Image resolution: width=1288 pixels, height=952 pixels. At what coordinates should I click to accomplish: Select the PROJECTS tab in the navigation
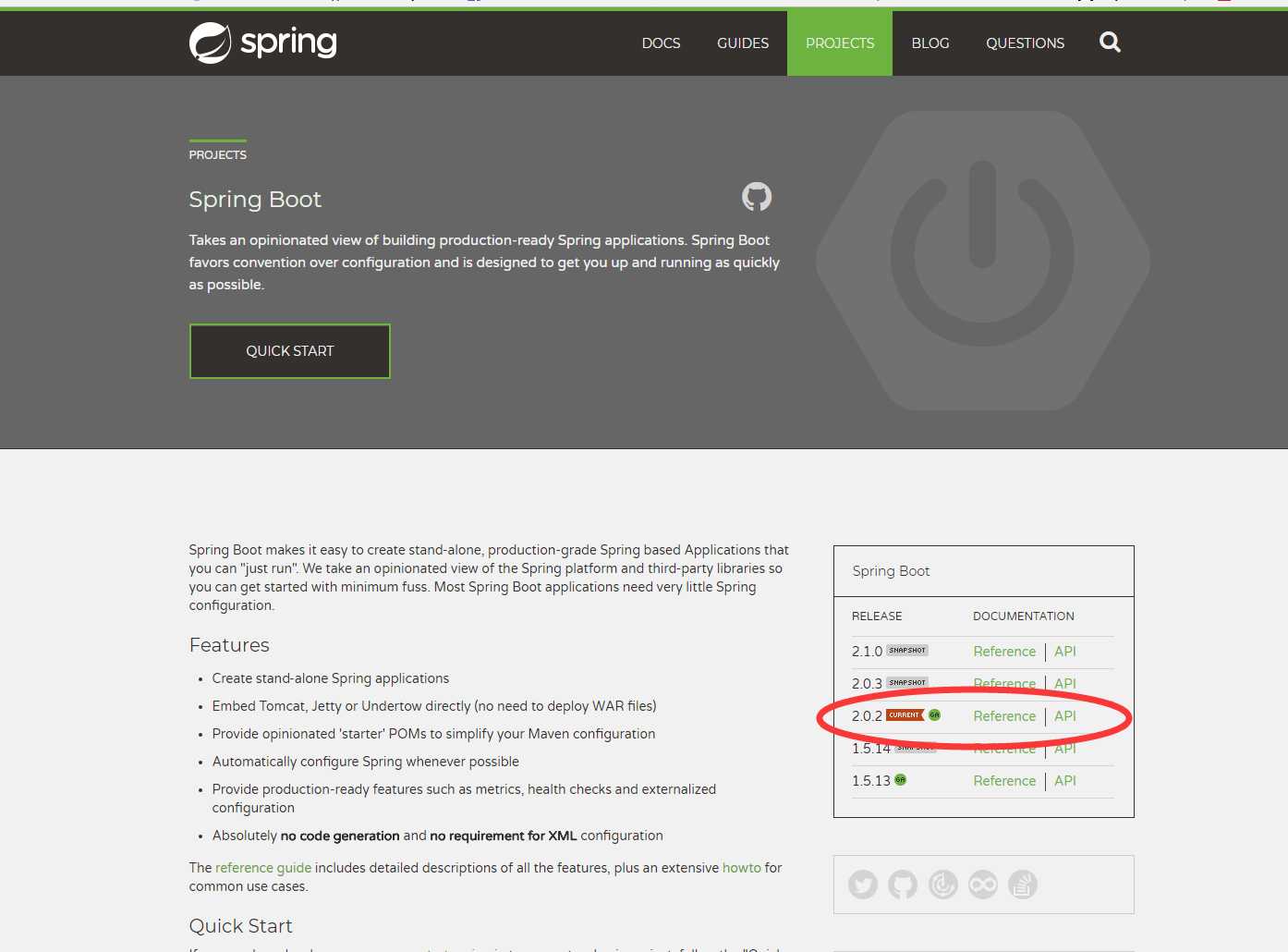tap(840, 43)
